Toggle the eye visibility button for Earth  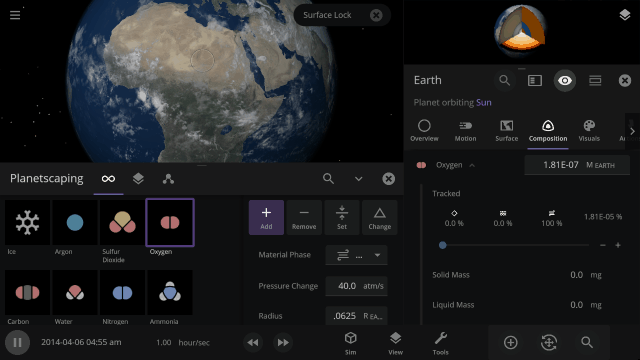(x=565, y=80)
